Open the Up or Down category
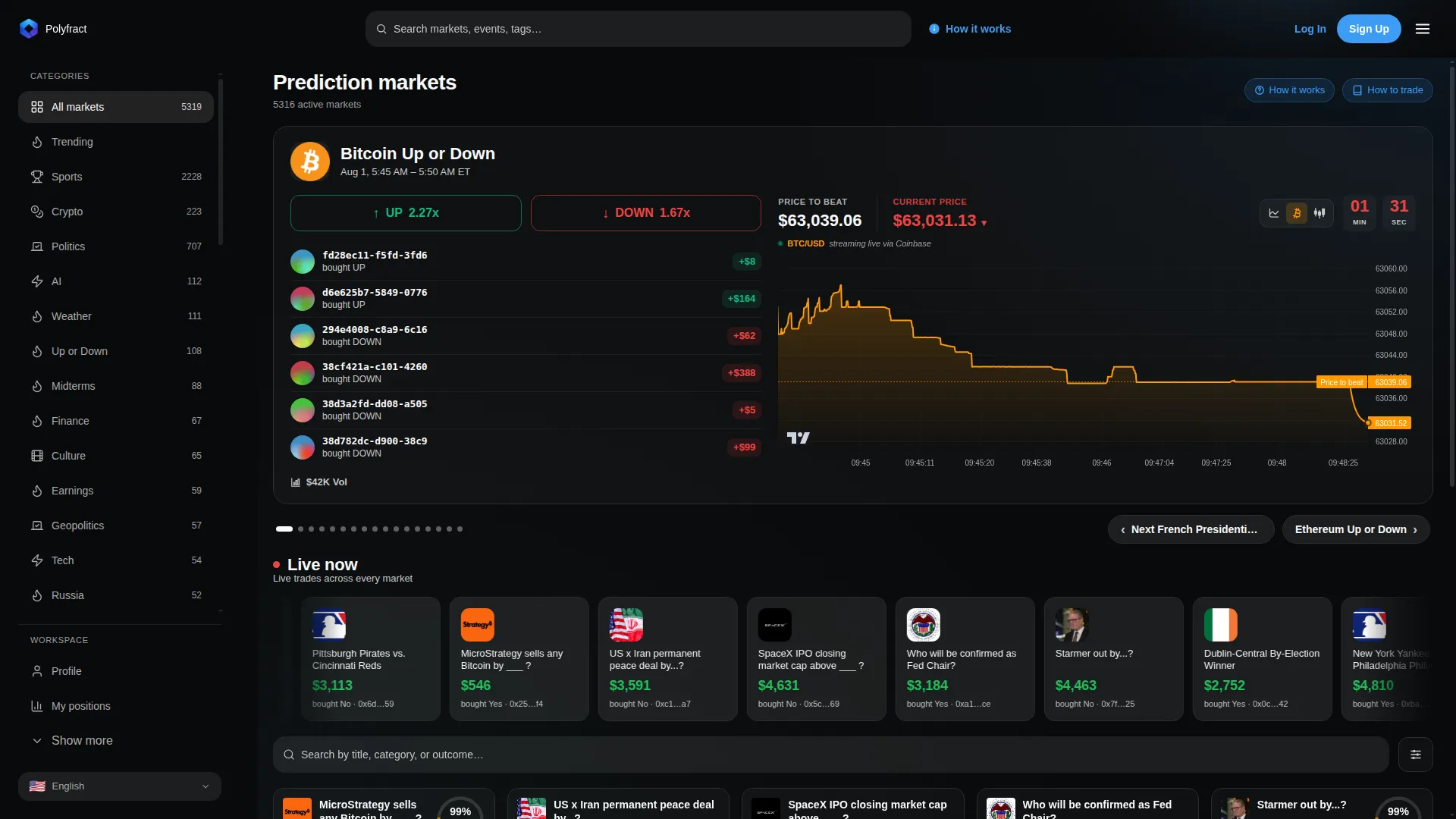The image size is (1456, 819). (x=116, y=351)
